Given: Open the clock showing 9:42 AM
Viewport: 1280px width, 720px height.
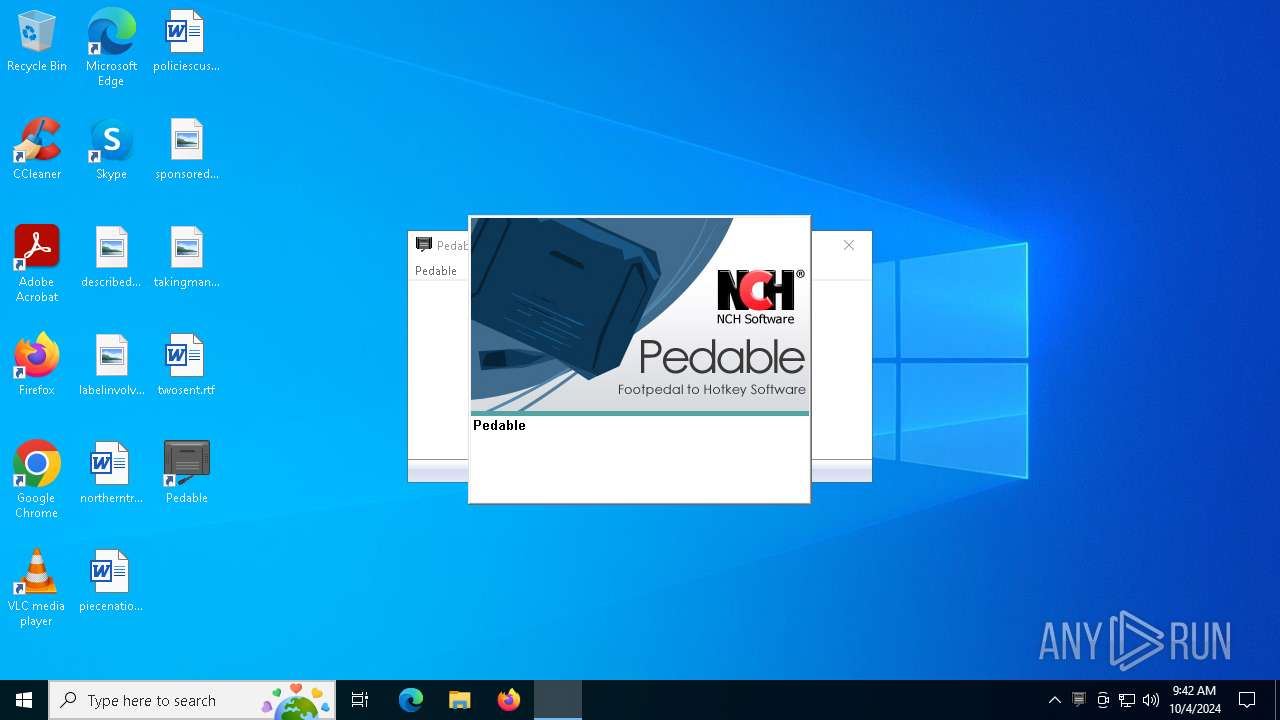Looking at the screenshot, I should click(1195, 700).
